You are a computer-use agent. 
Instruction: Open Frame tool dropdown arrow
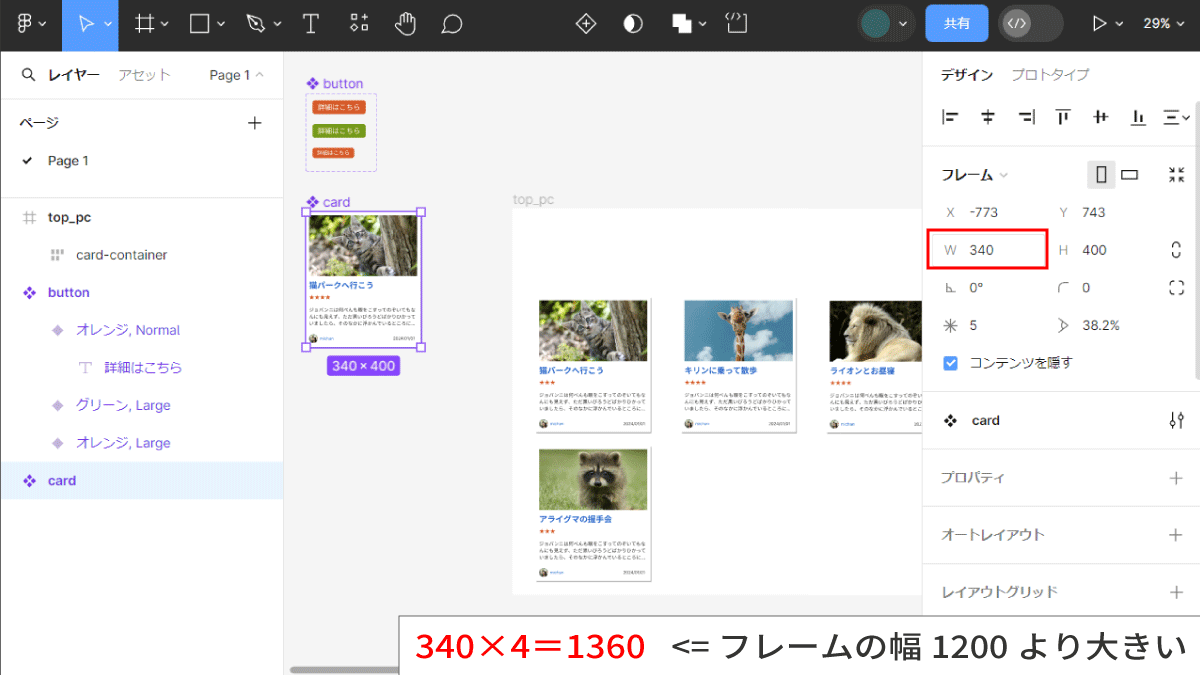(165, 24)
